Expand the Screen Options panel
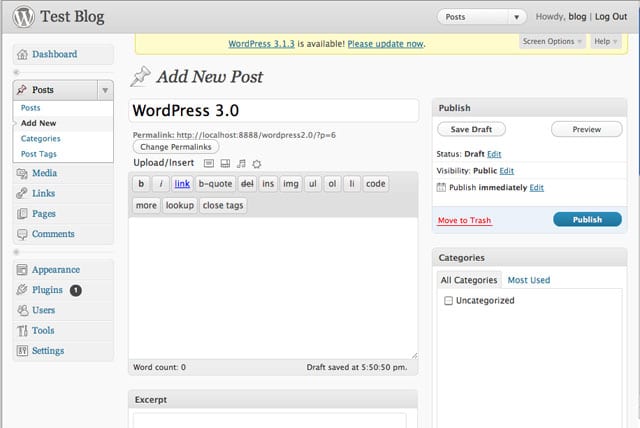Viewport: 640px width, 428px height. pos(552,41)
